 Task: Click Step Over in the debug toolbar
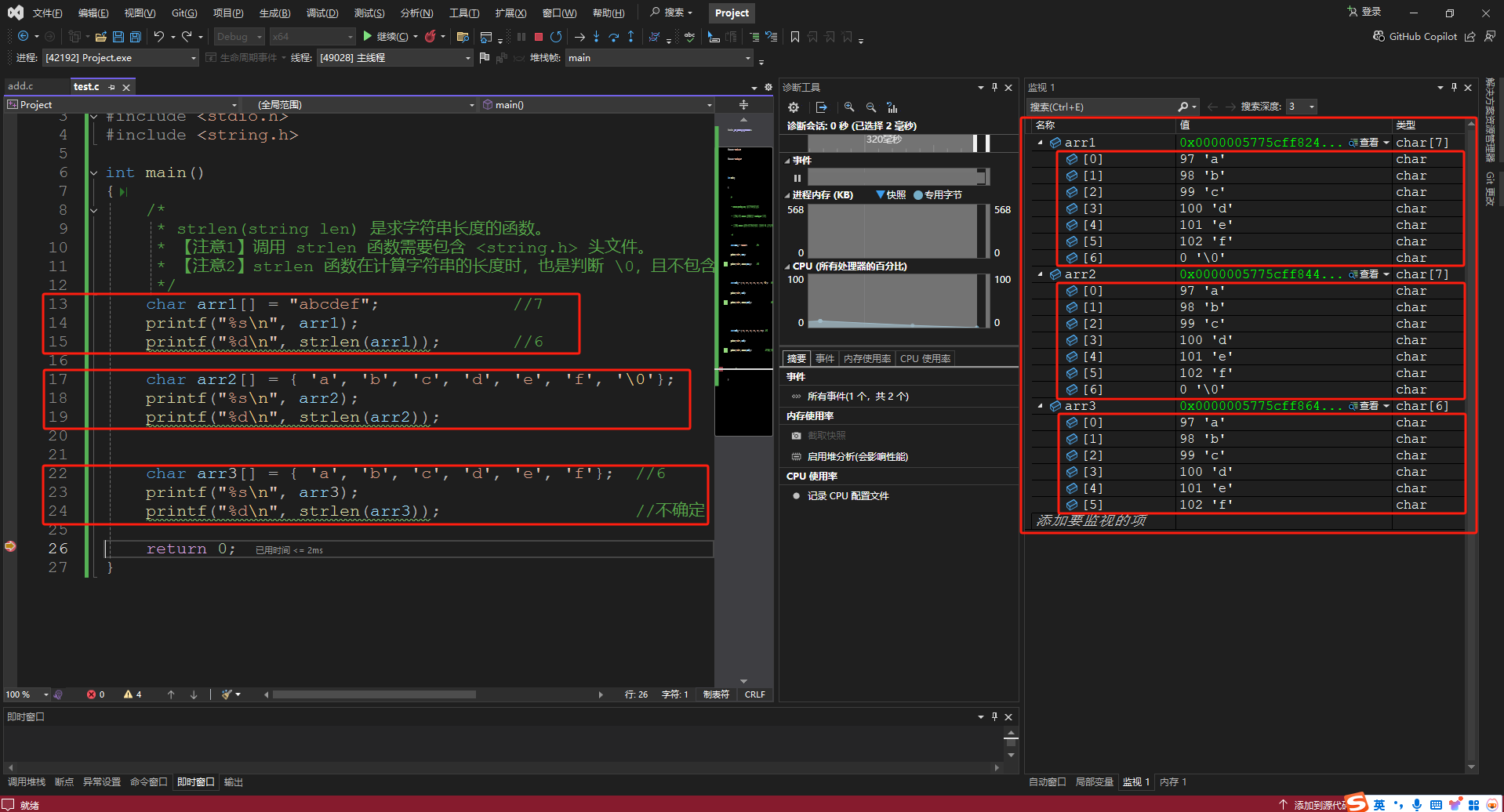(x=613, y=37)
